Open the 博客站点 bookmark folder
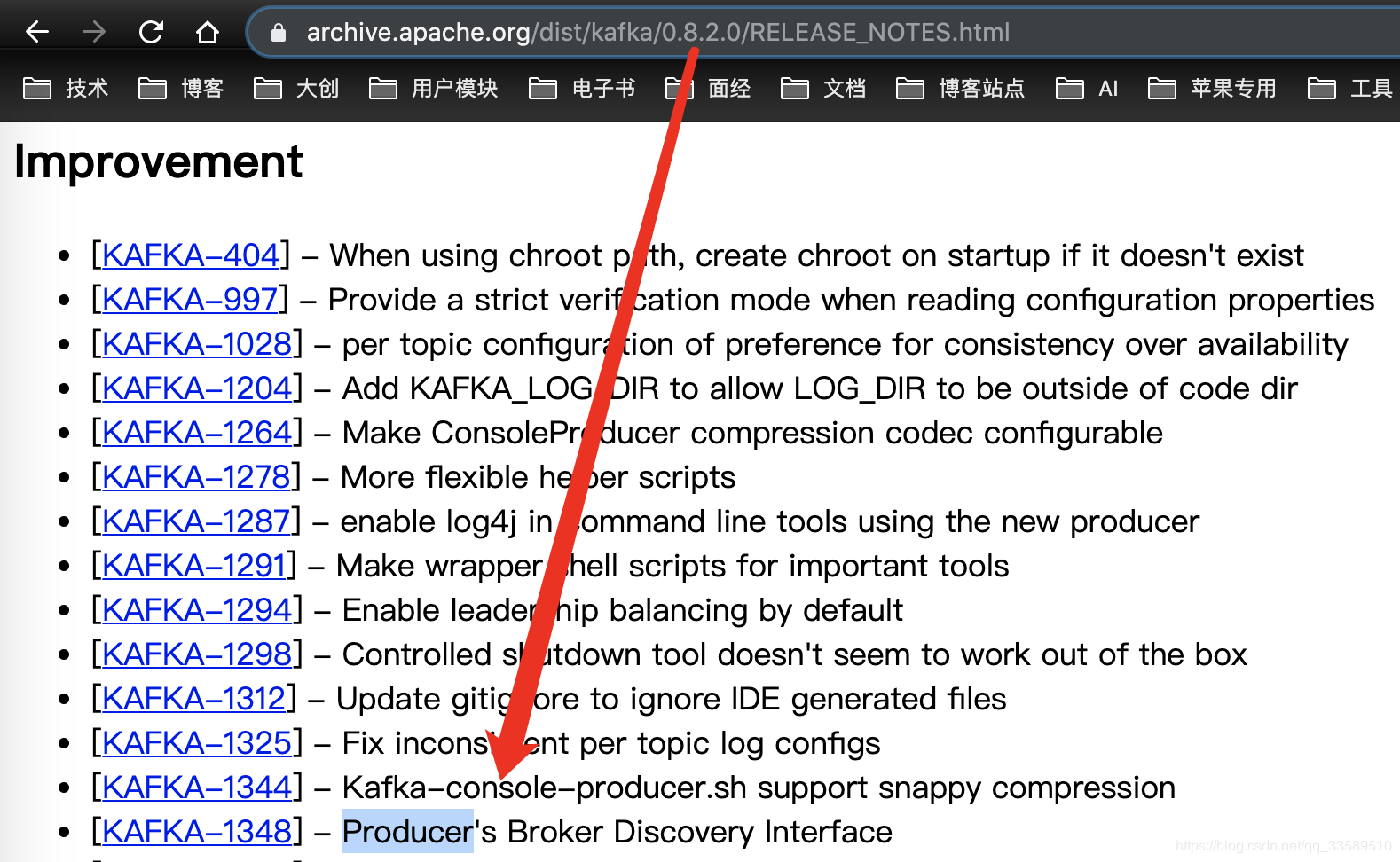This screenshot has height=862, width=1400. click(x=961, y=89)
